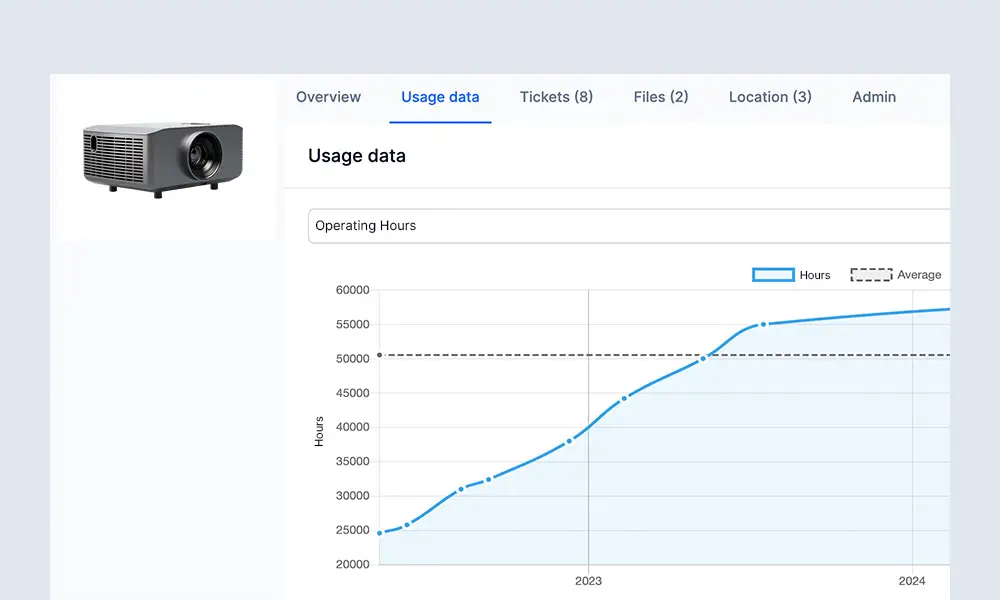
Task: Select the first data point near 25000 hours
Action: click(x=380, y=533)
